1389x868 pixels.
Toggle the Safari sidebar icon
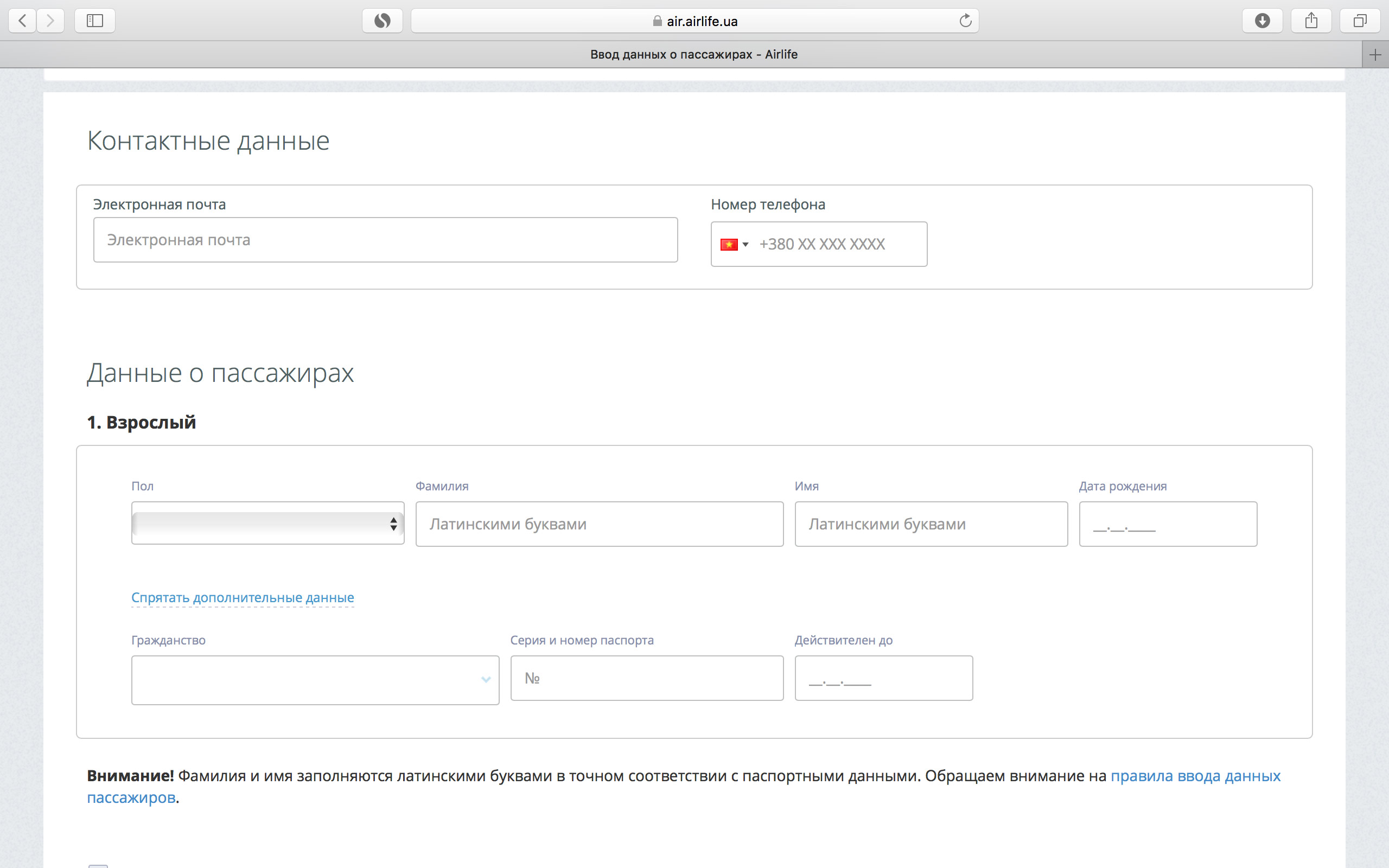pos(95,21)
